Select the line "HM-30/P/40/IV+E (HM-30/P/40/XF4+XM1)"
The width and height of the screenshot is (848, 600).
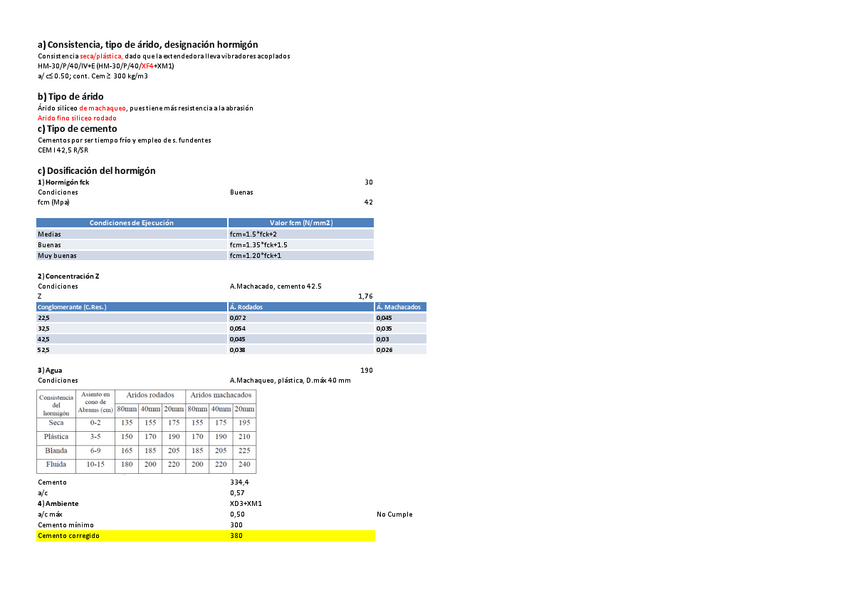[x=106, y=66]
